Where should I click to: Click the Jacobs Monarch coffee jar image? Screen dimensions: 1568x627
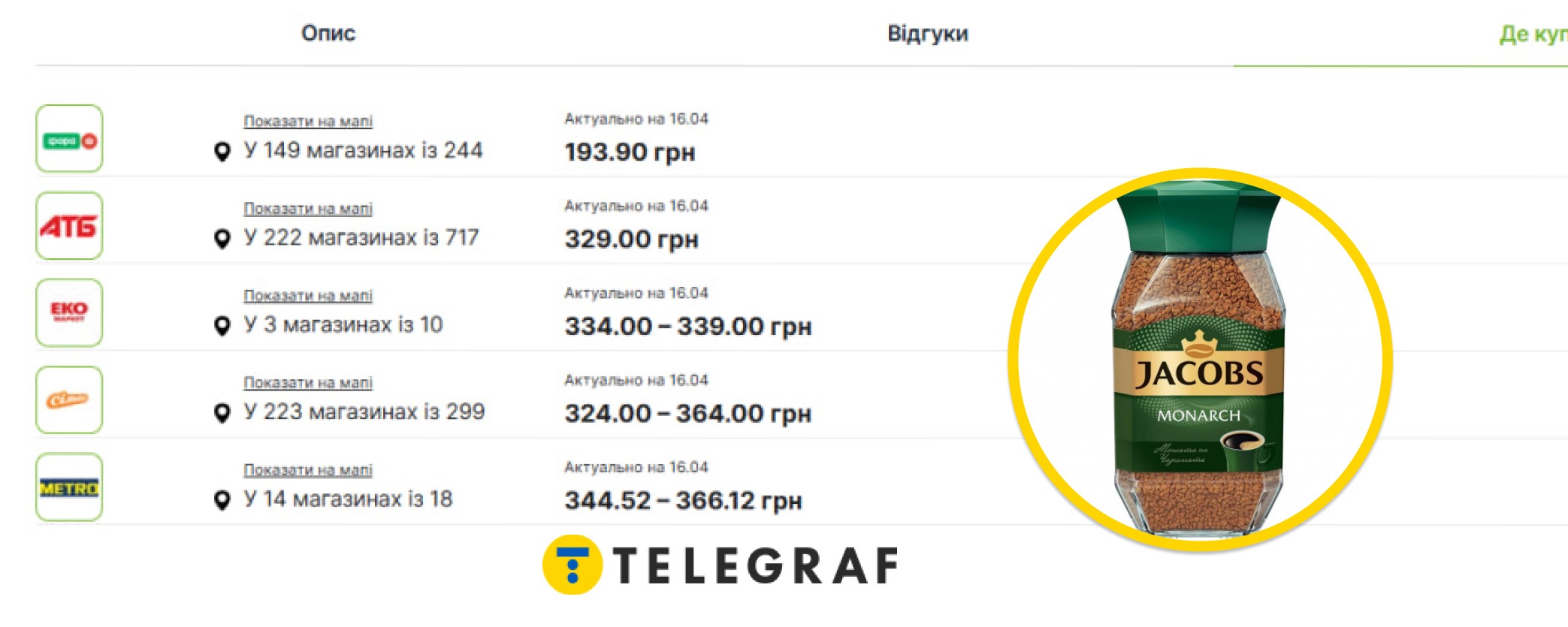[x=1200, y=360]
